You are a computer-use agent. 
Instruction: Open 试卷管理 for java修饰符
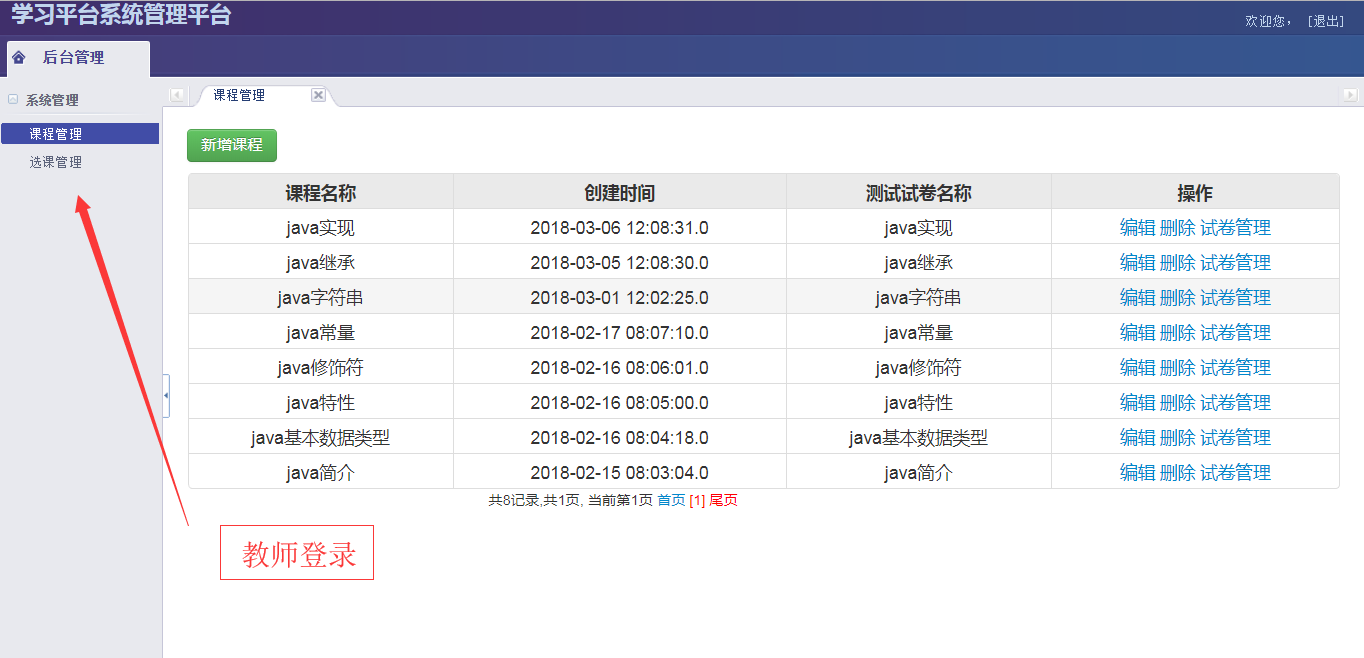[1235, 368]
